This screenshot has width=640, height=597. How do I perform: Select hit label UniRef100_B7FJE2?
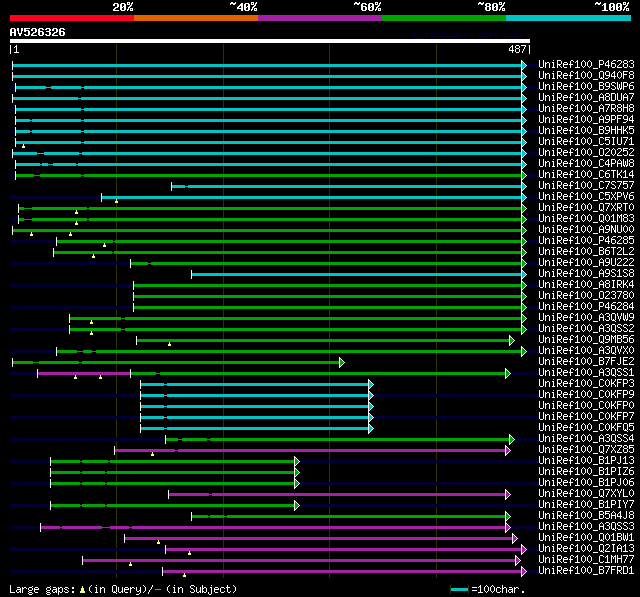586,362
